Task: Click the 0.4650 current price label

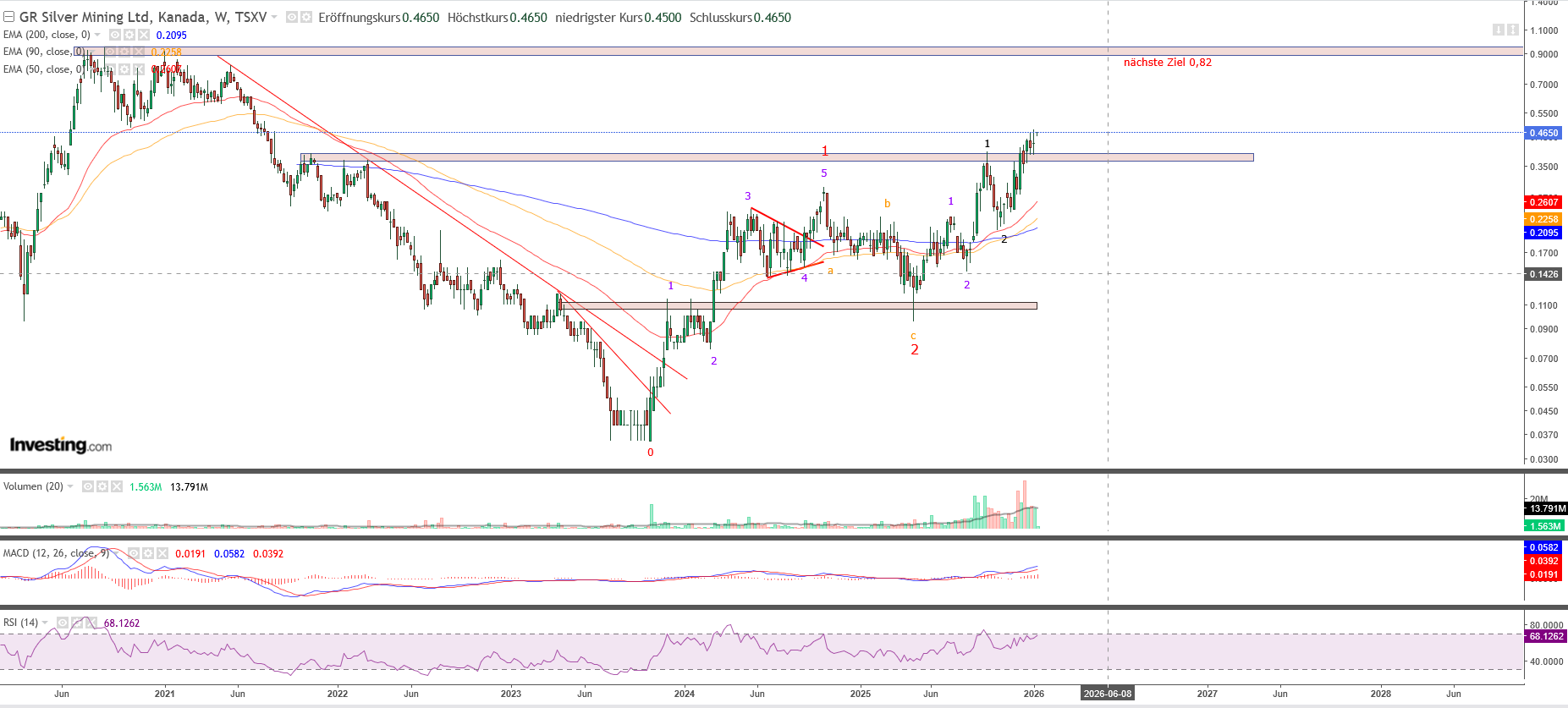Action: click(x=1543, y=133)
